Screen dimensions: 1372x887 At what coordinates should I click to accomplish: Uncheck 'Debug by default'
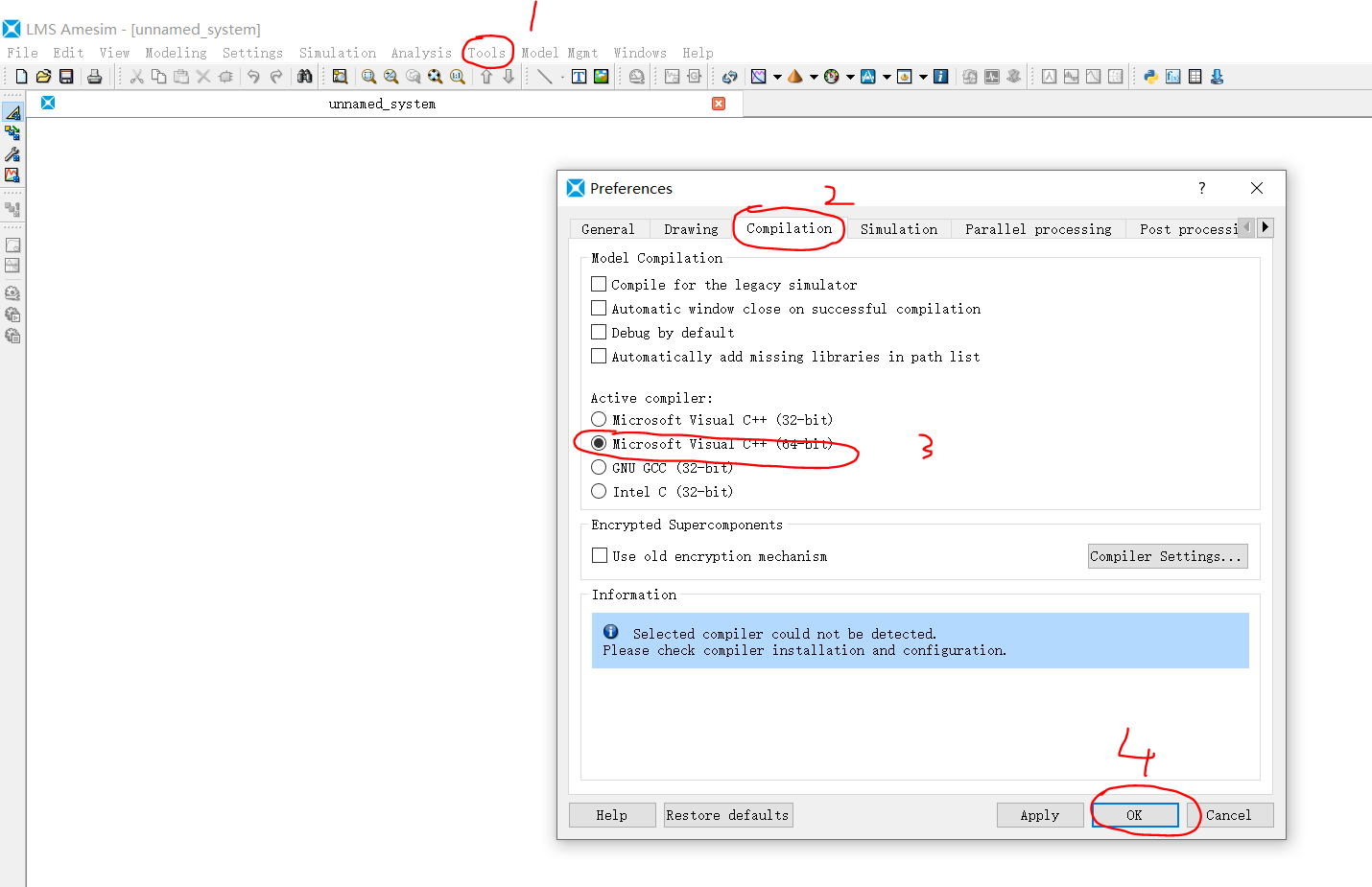click(599, 332)
